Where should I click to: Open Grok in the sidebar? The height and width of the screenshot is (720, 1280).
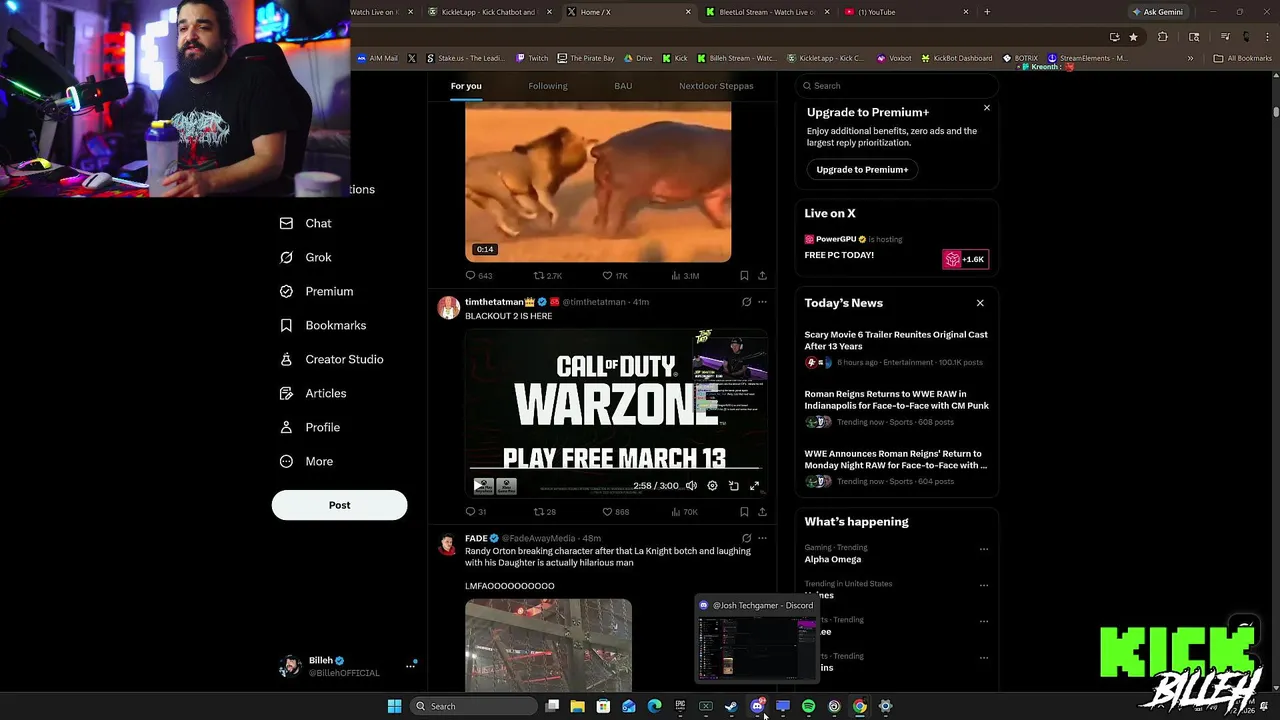pyautogui.click(x=305, y=257)
